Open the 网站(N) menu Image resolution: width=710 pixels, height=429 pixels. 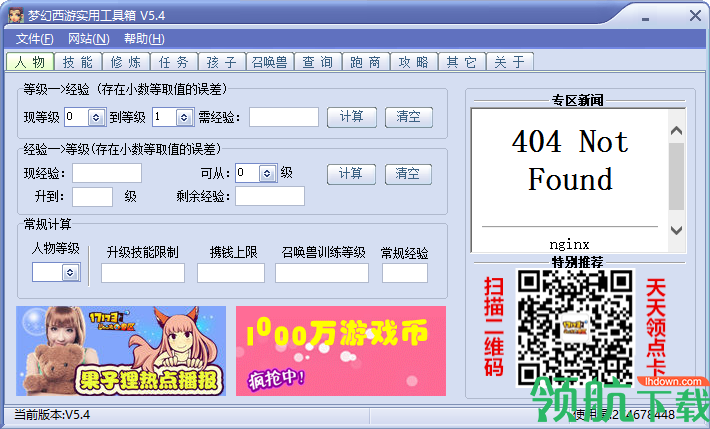click(x=89, y=39)
